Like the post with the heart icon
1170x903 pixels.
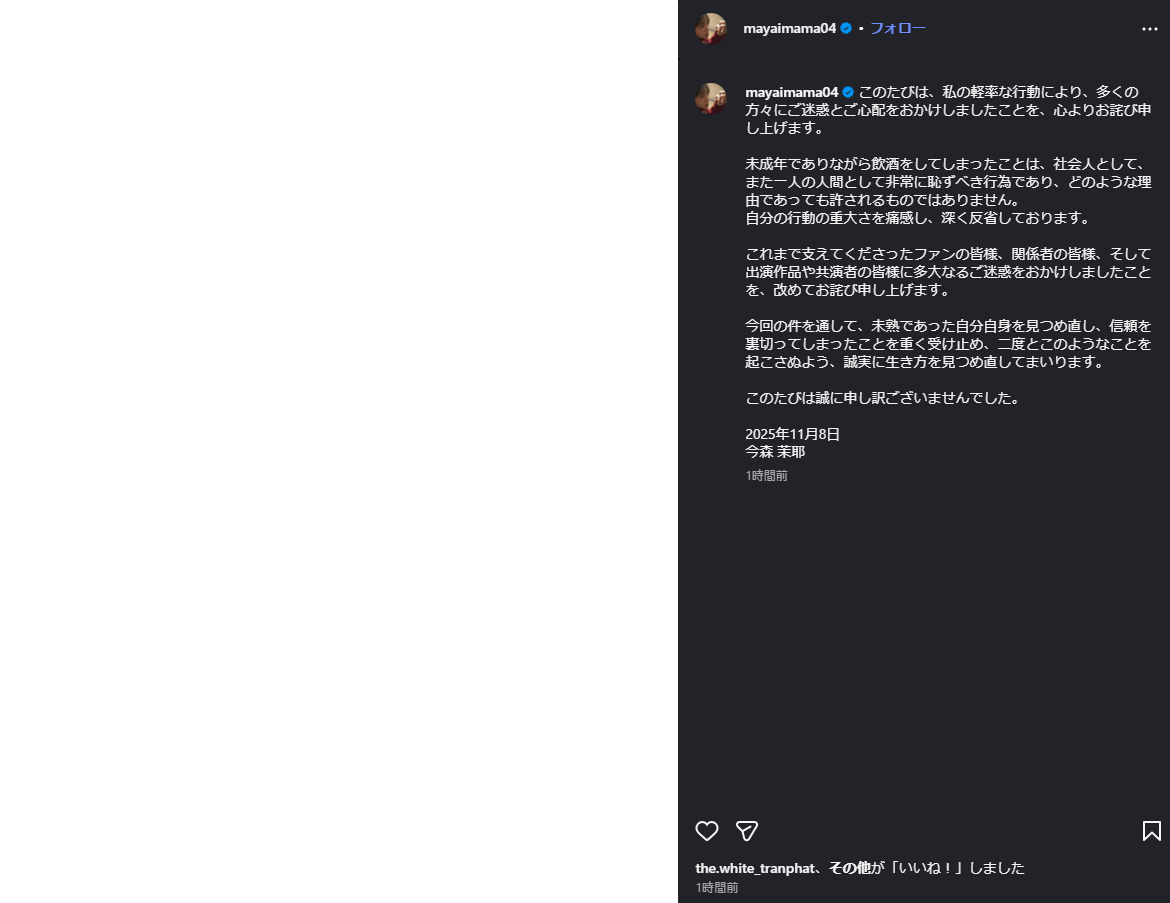[707, 831]
